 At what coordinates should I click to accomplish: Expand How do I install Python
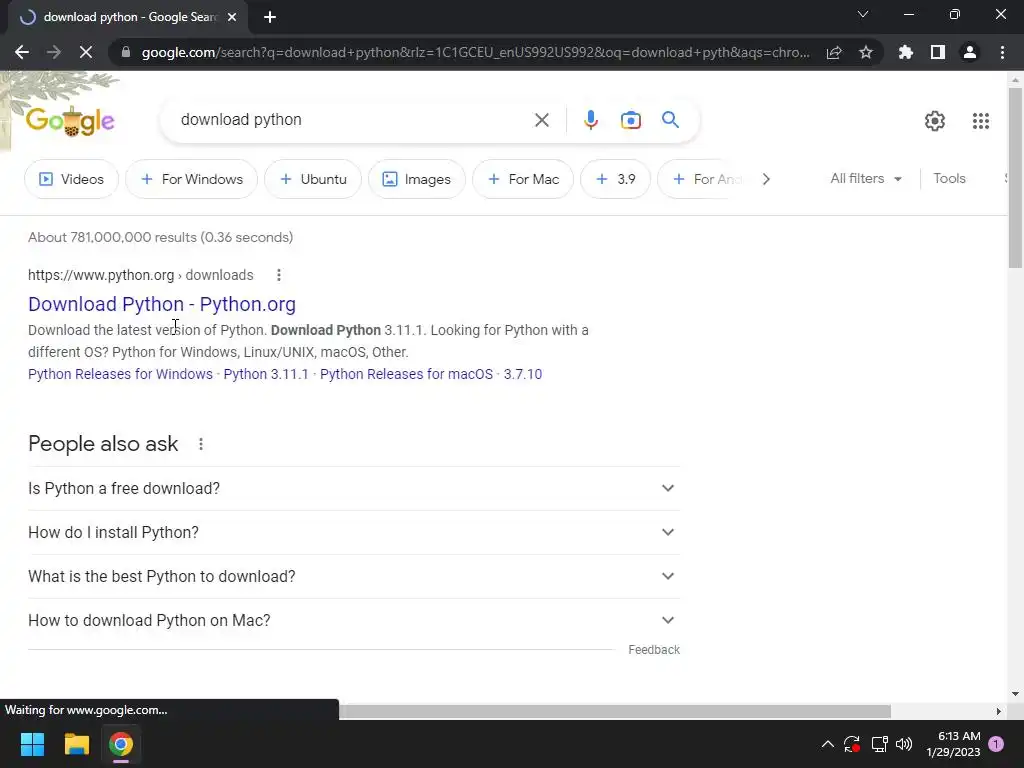(354, 532)
